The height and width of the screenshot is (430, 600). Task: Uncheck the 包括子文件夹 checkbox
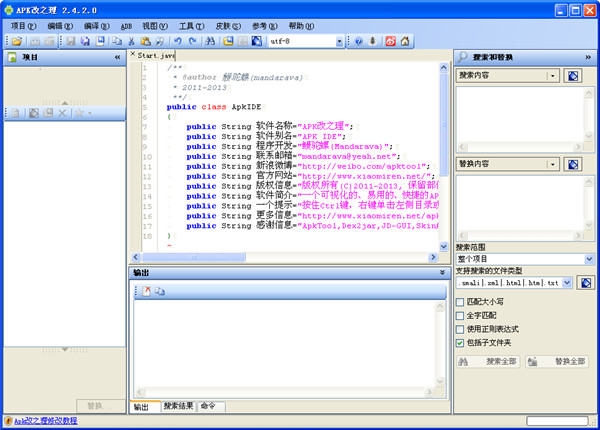[x=460, y=343]
